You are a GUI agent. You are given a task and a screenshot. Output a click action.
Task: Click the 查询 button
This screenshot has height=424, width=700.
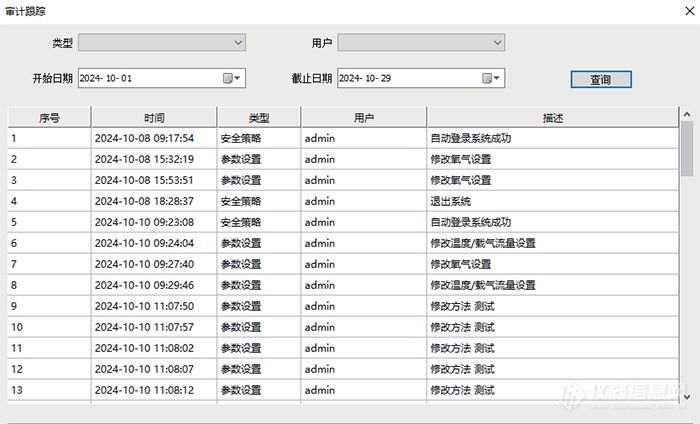(601, 79)
